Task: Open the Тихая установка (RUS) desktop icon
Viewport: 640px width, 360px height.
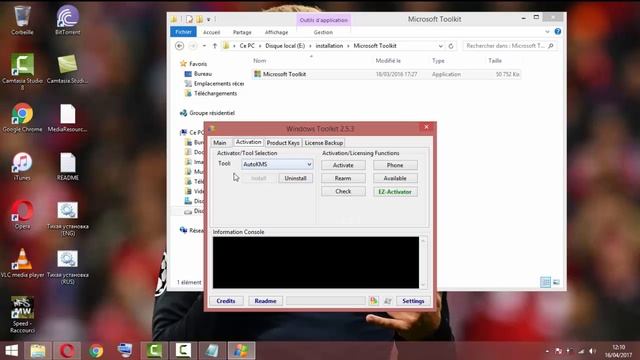Action: pos(67,267)
